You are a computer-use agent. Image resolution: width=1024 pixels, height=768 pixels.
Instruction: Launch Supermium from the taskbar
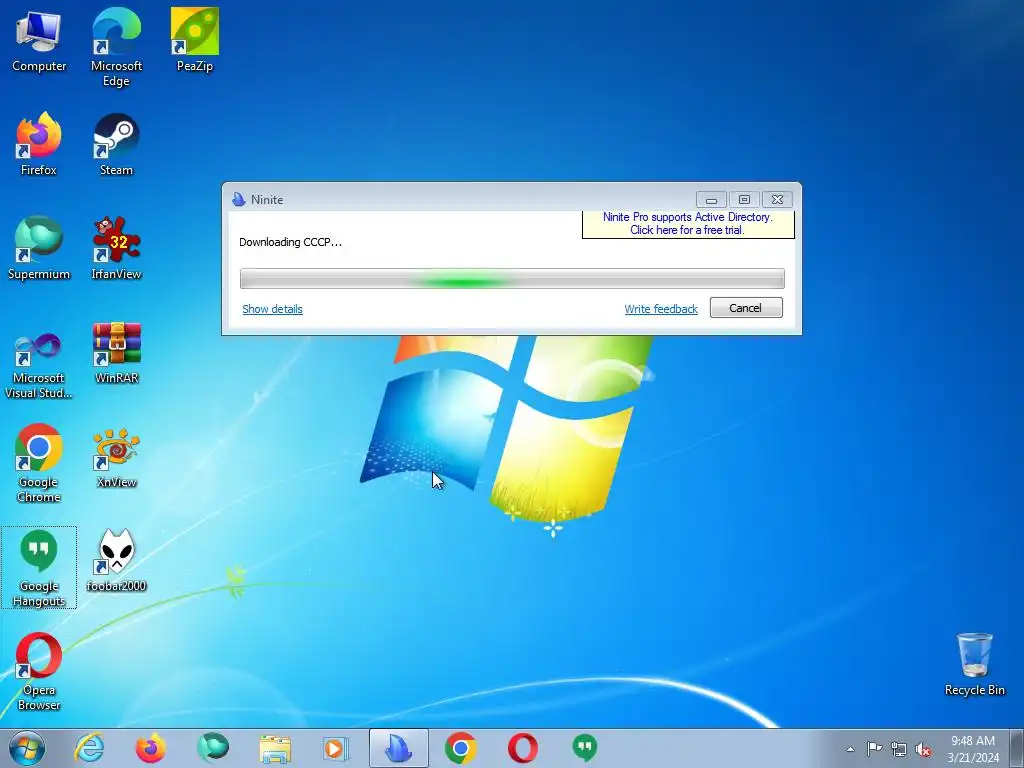coord(213,748)
